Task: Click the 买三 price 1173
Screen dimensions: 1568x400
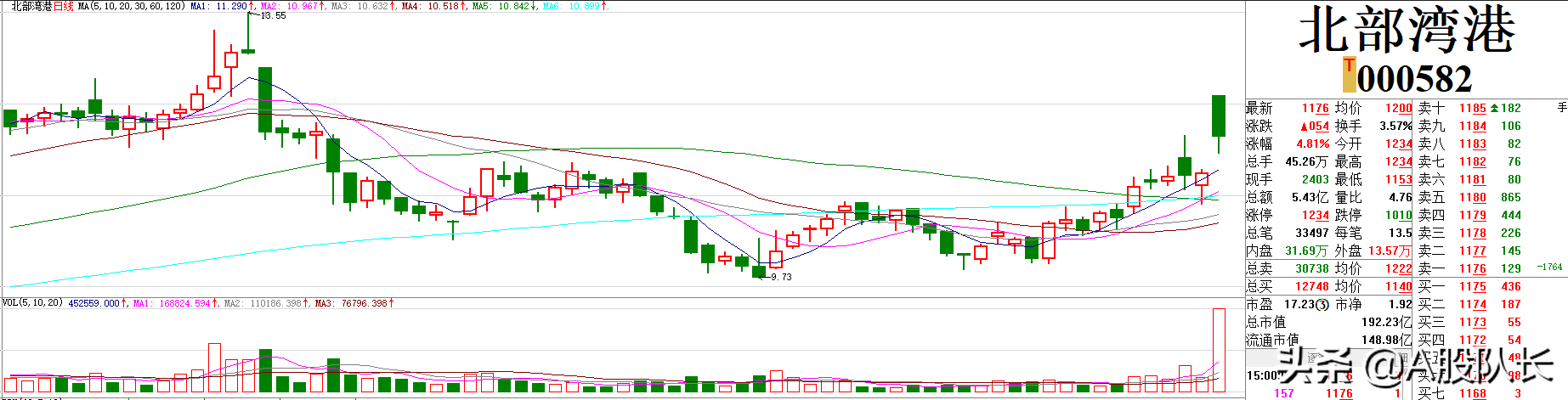Action: 1473,322
